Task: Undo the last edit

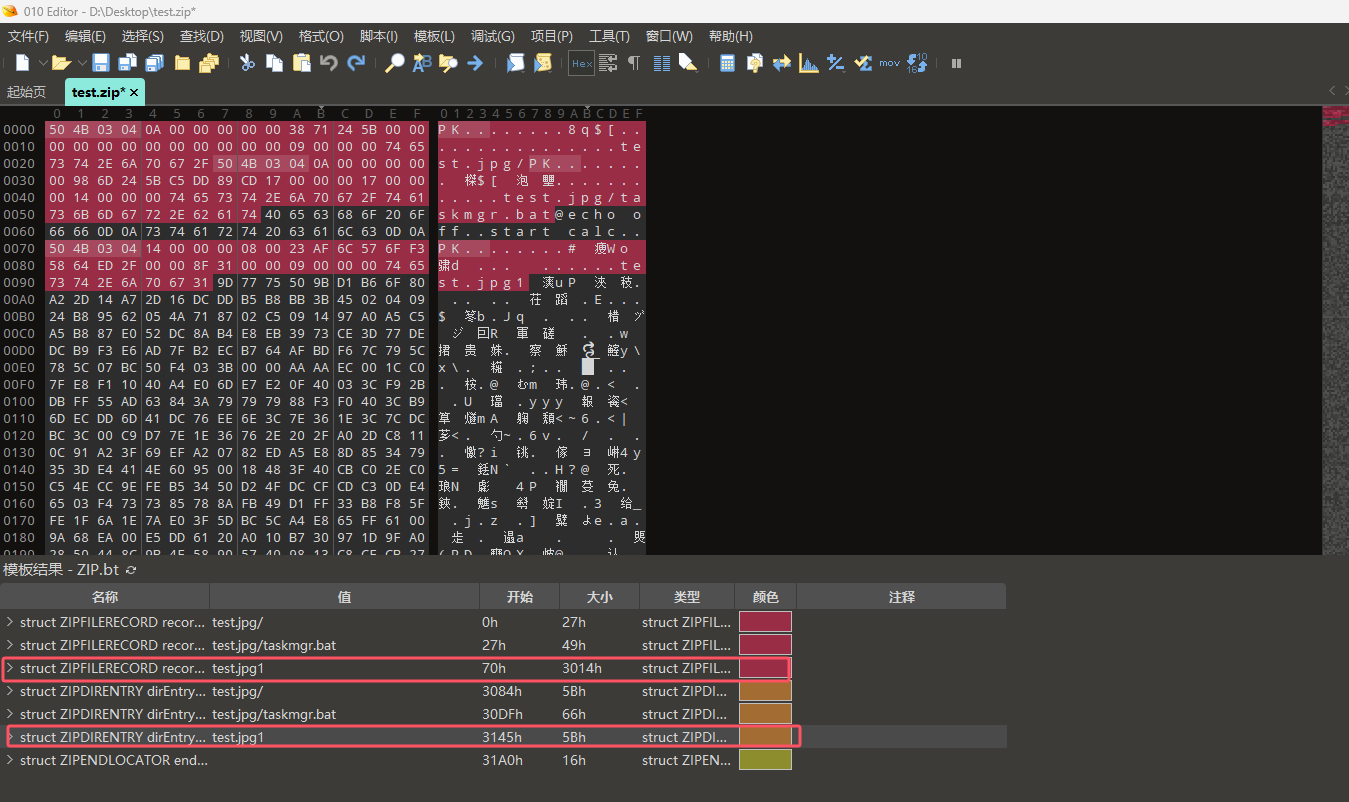Action: 329,63
